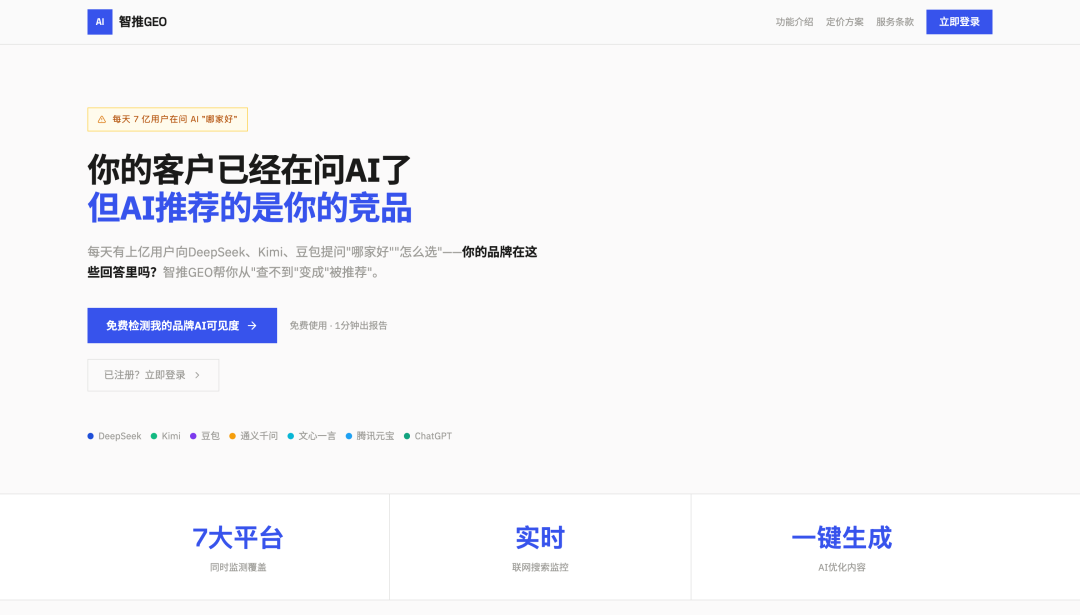Click the 联网搜索监控 caption
1080x615 pixels.
(540, 567)
